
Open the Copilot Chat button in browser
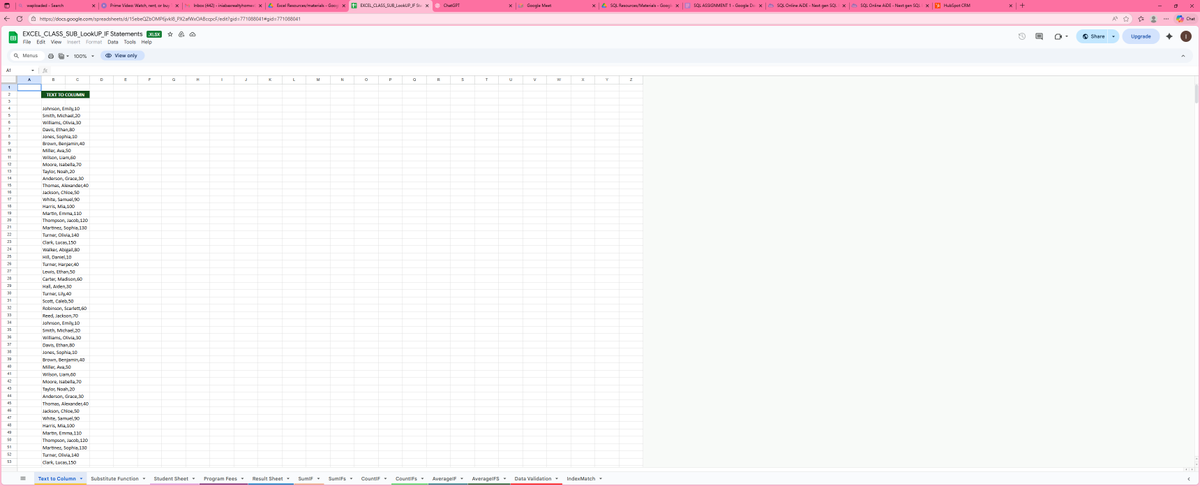(1185, 19)
